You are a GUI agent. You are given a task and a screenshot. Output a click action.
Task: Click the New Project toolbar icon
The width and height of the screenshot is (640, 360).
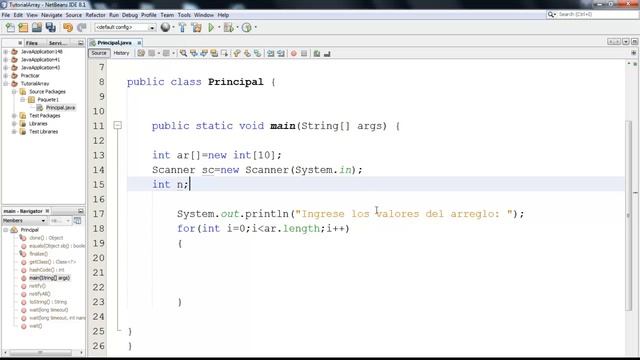coord(23,27)
